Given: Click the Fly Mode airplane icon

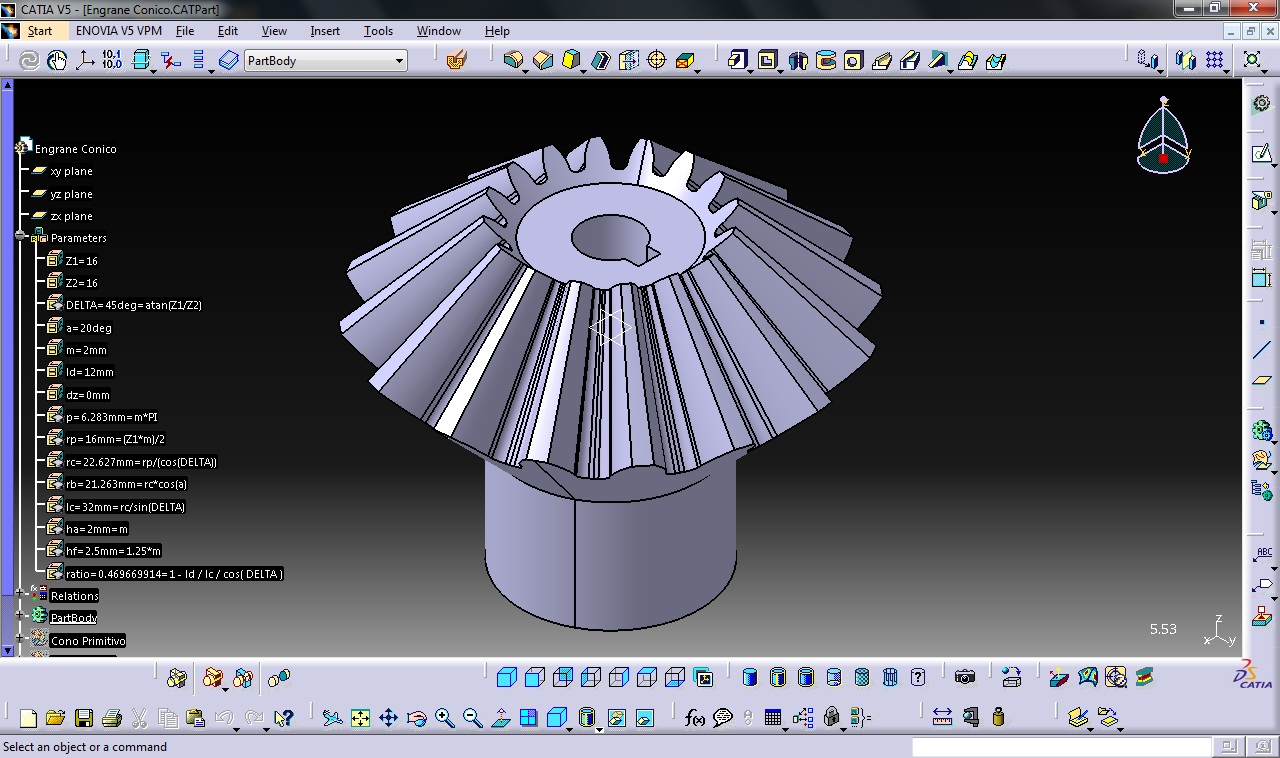Looking at the screenshot, I should click(332, 718).
